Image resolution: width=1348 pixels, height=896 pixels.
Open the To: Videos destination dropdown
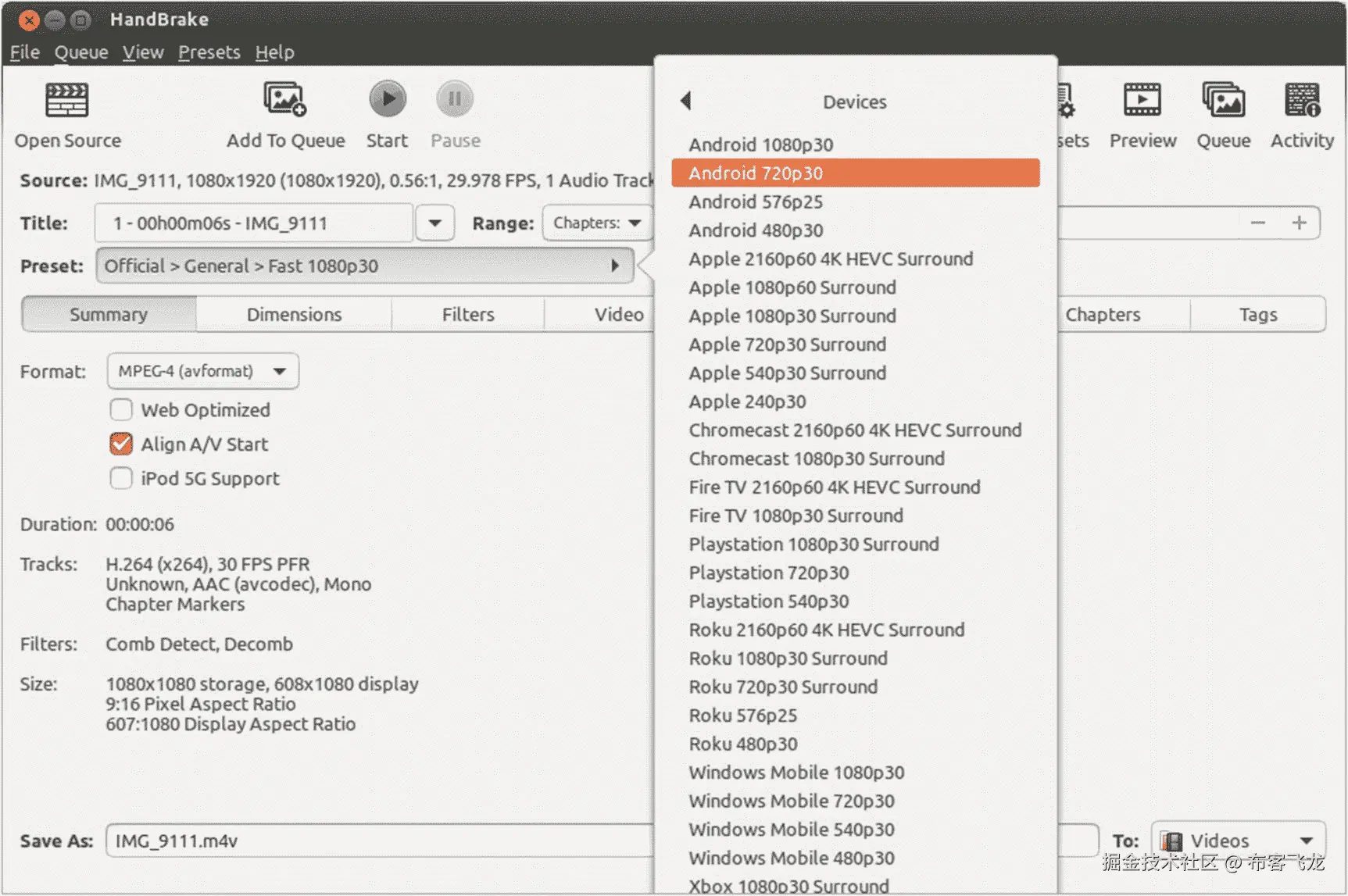(x=1239, y=841)
